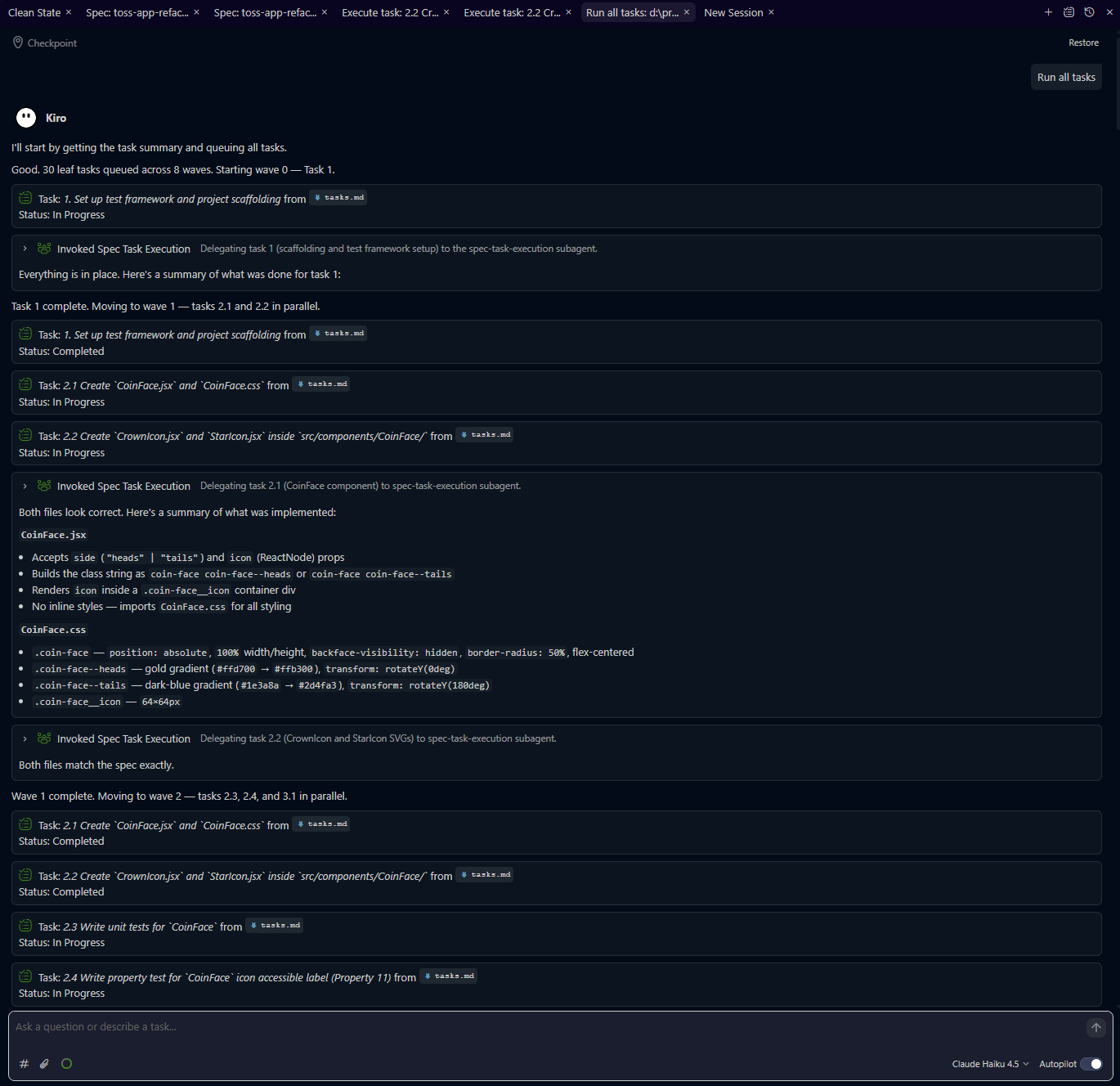Click task icon of Task 2.4 property test card
The height and width of the screenshot is (1086, 1120).
(x=25, y=976)
